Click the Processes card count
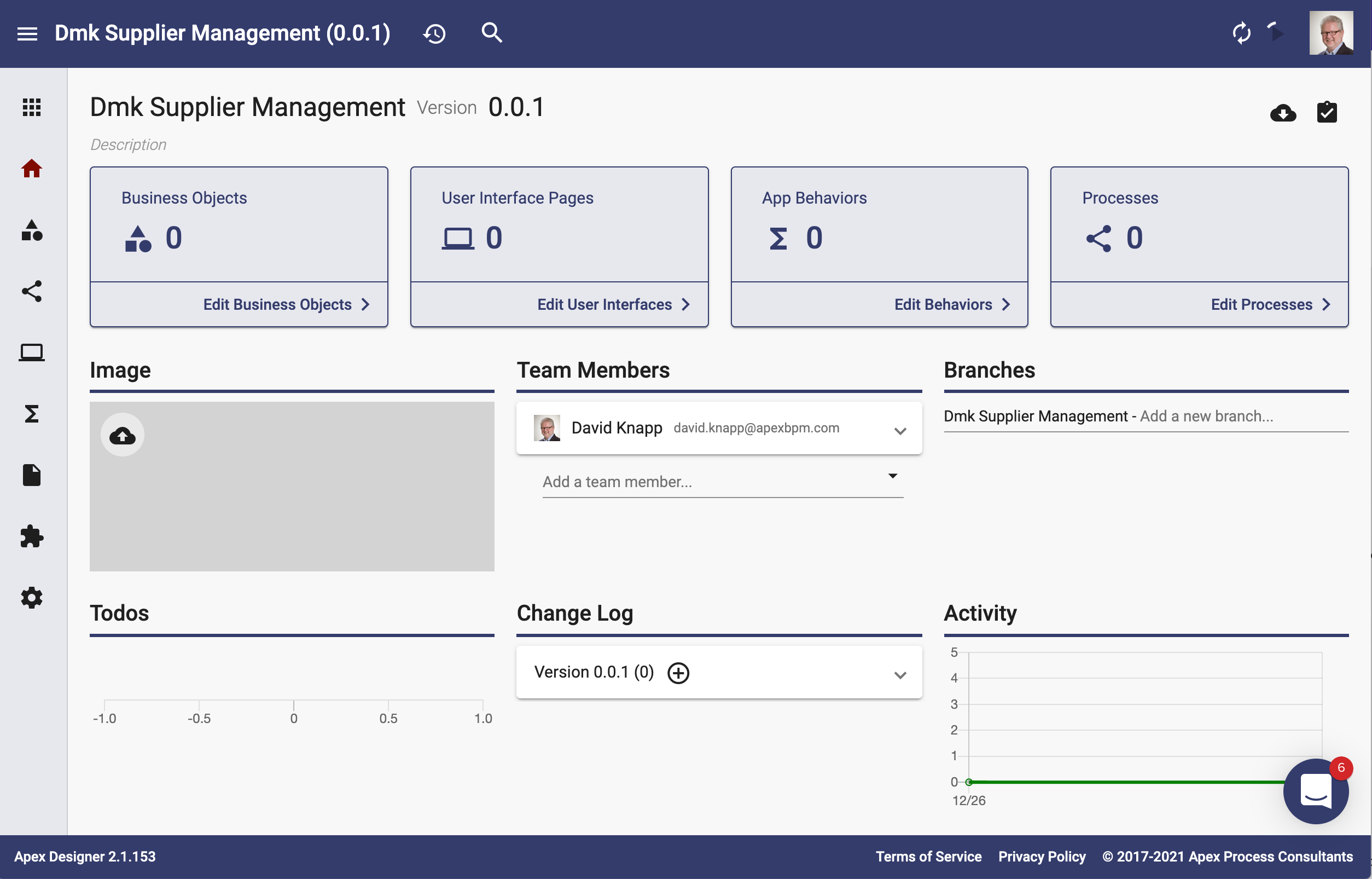The image size is (1372, 879). [1134, 238]
